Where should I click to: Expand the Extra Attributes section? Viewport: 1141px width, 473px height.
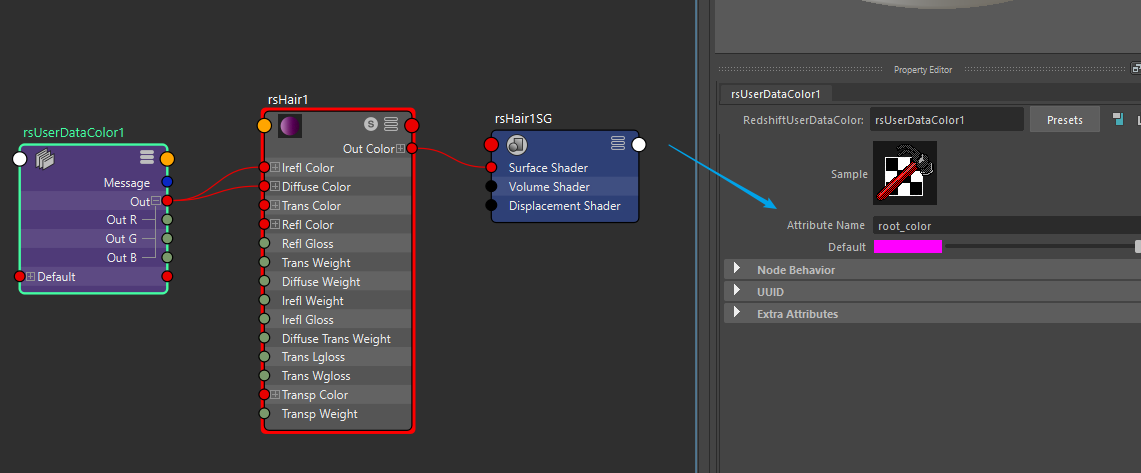(x=736, y=313)
